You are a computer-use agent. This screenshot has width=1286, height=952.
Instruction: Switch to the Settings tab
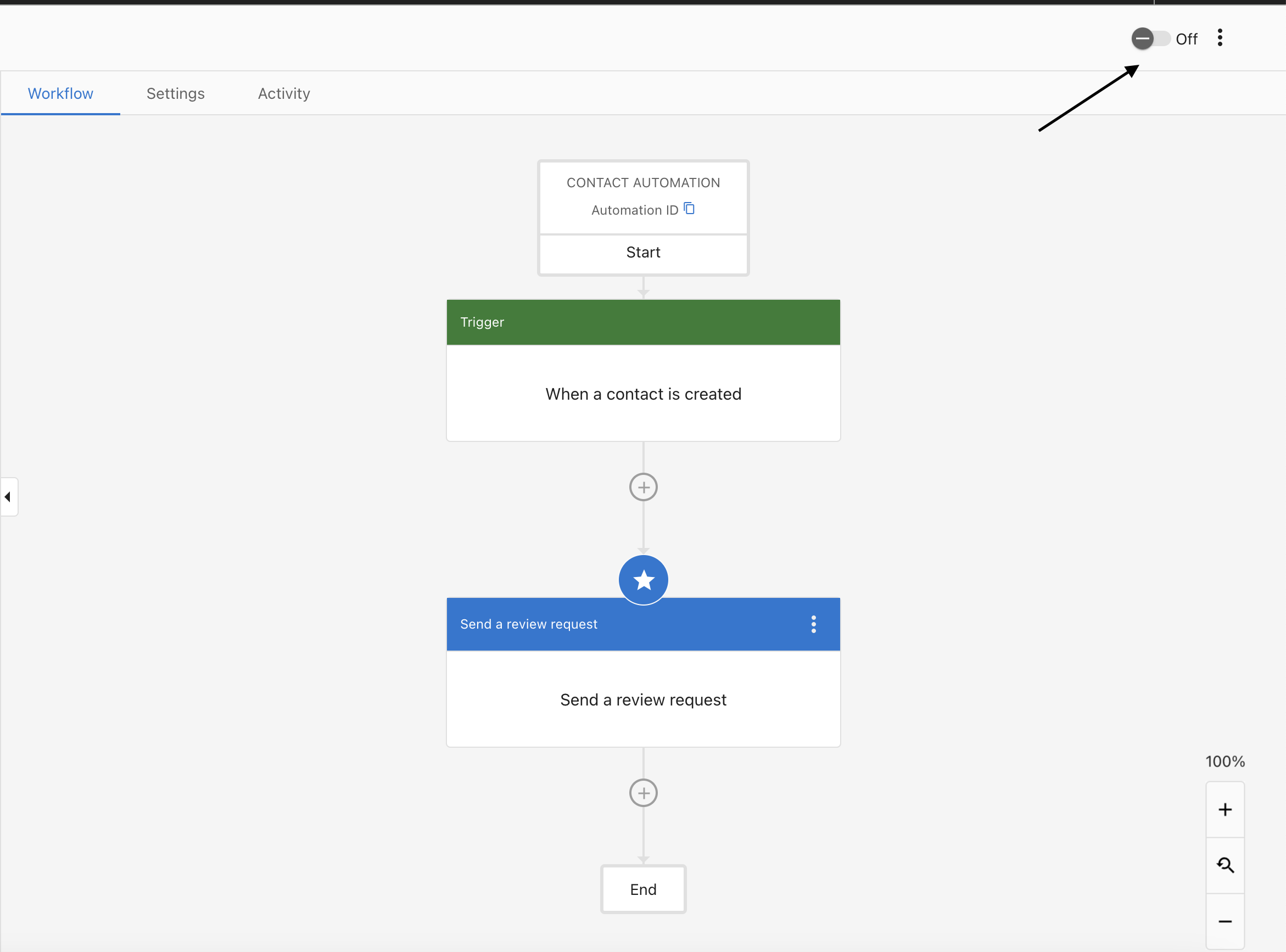[x=175, y=93]
